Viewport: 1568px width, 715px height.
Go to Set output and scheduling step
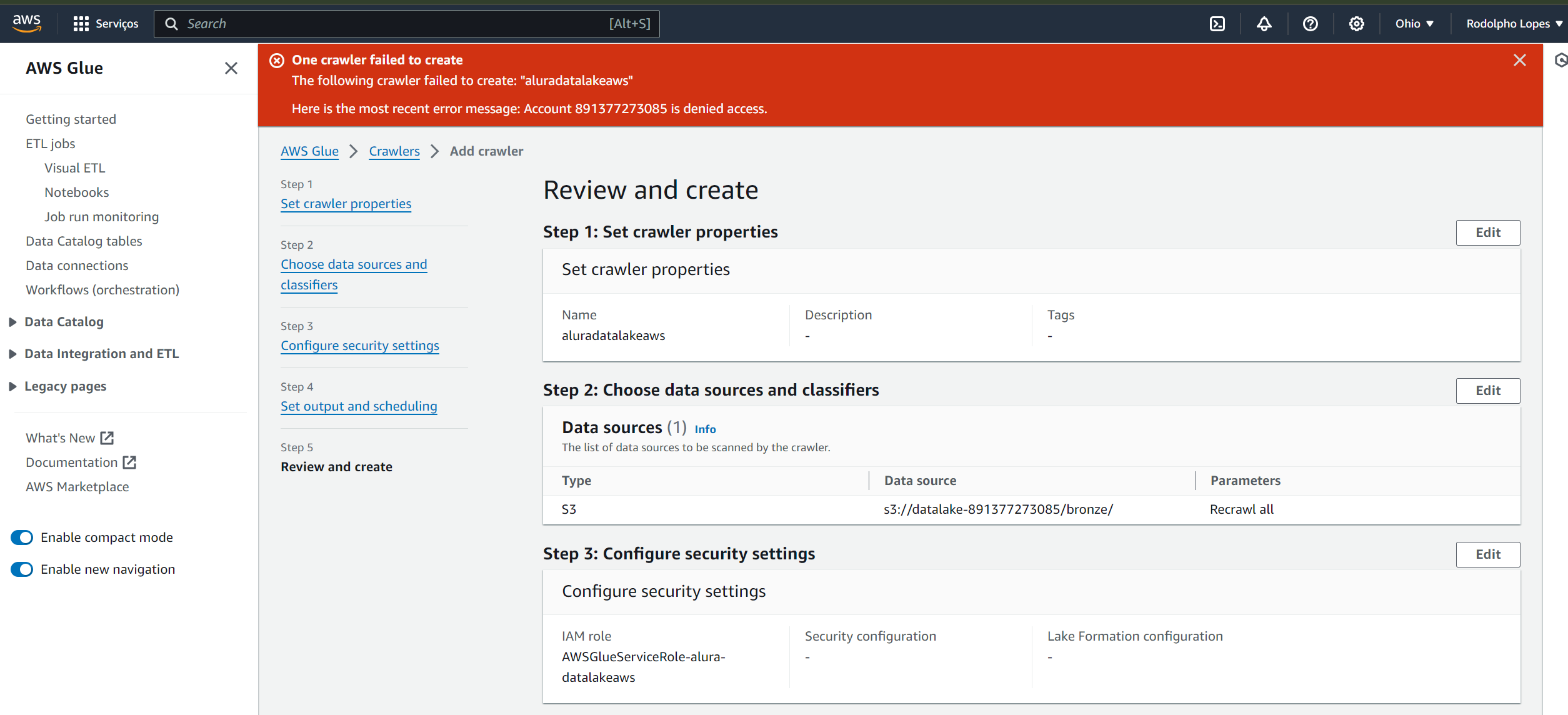(359, 406)
